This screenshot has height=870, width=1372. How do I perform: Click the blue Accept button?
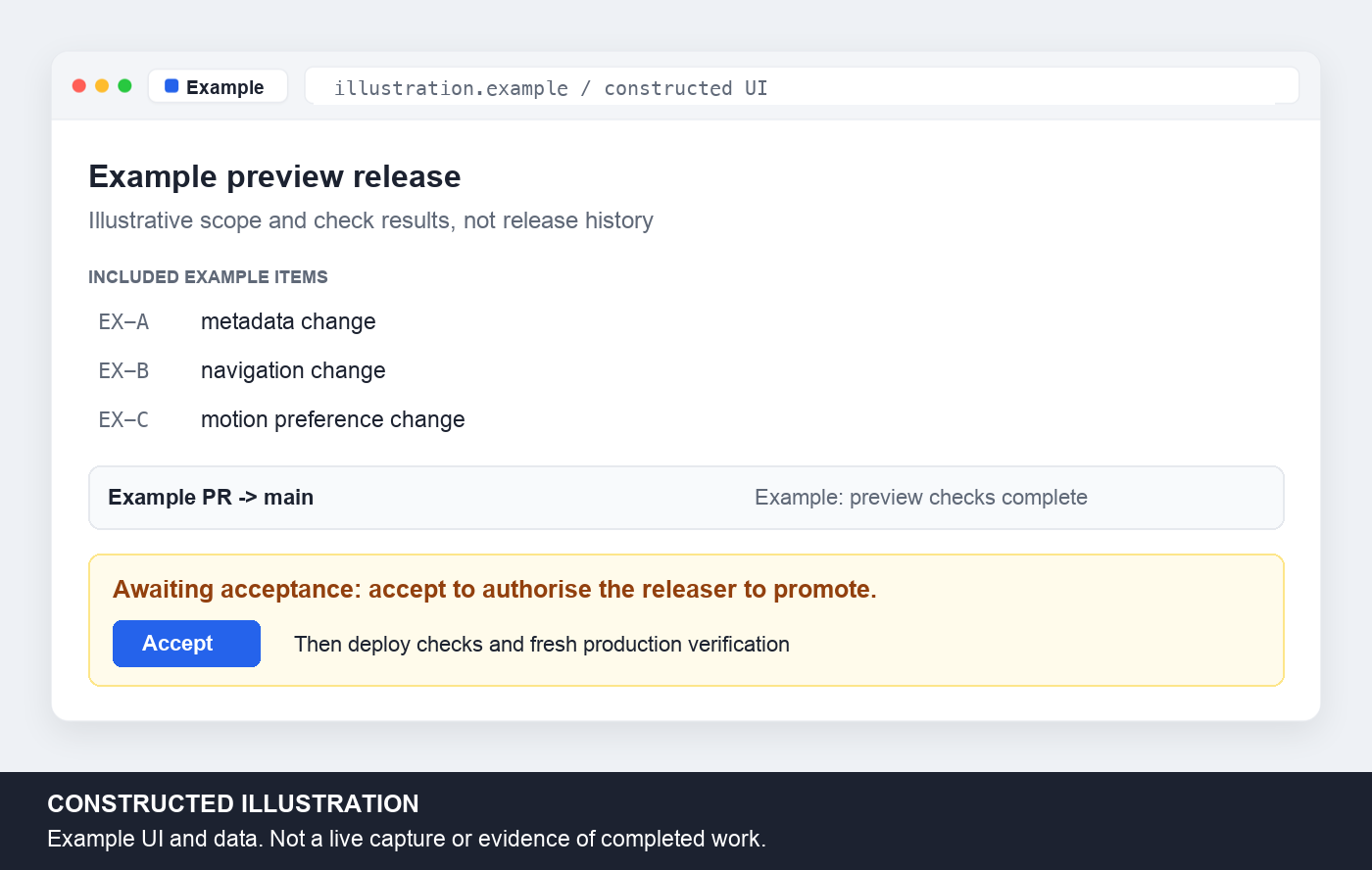coord(186,644)
